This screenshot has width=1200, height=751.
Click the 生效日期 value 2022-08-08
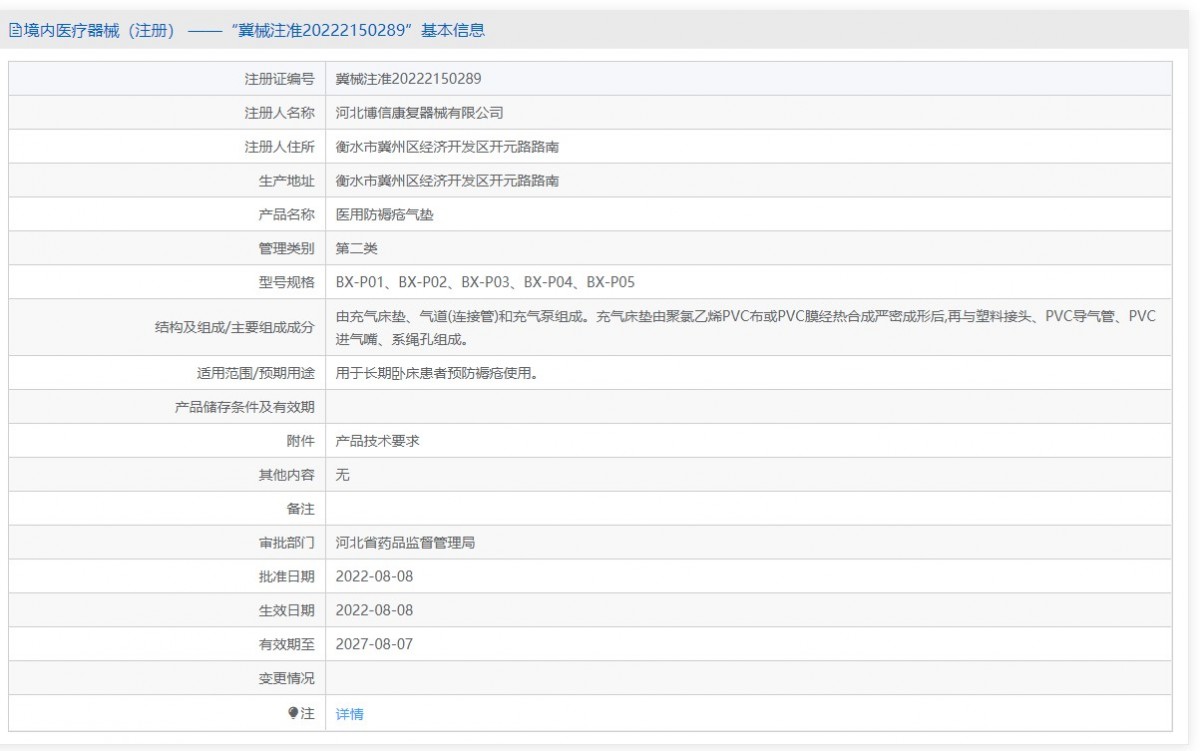(374, 611)
